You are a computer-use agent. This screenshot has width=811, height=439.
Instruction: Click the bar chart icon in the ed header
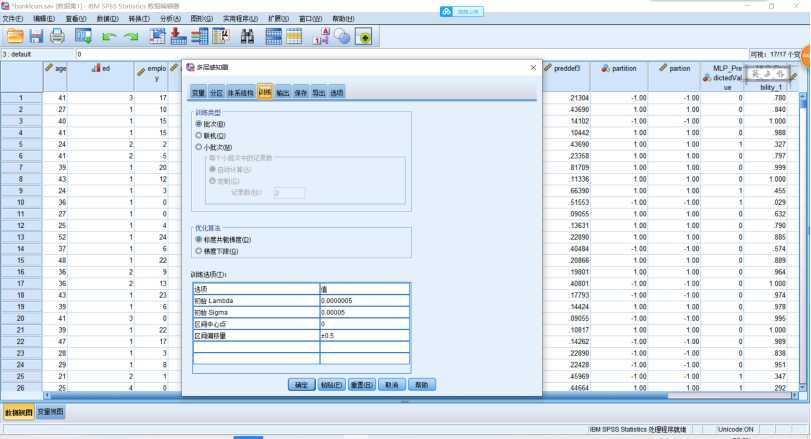(96, 68)
